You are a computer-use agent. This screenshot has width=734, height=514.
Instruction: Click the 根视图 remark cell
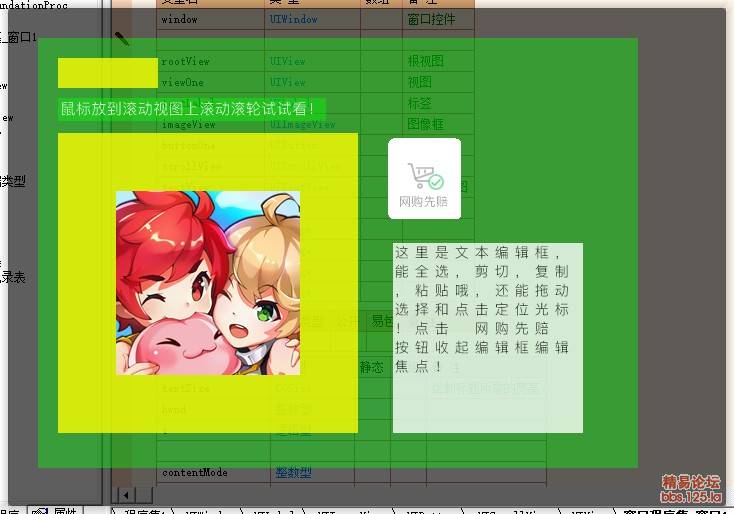[438, 61]
